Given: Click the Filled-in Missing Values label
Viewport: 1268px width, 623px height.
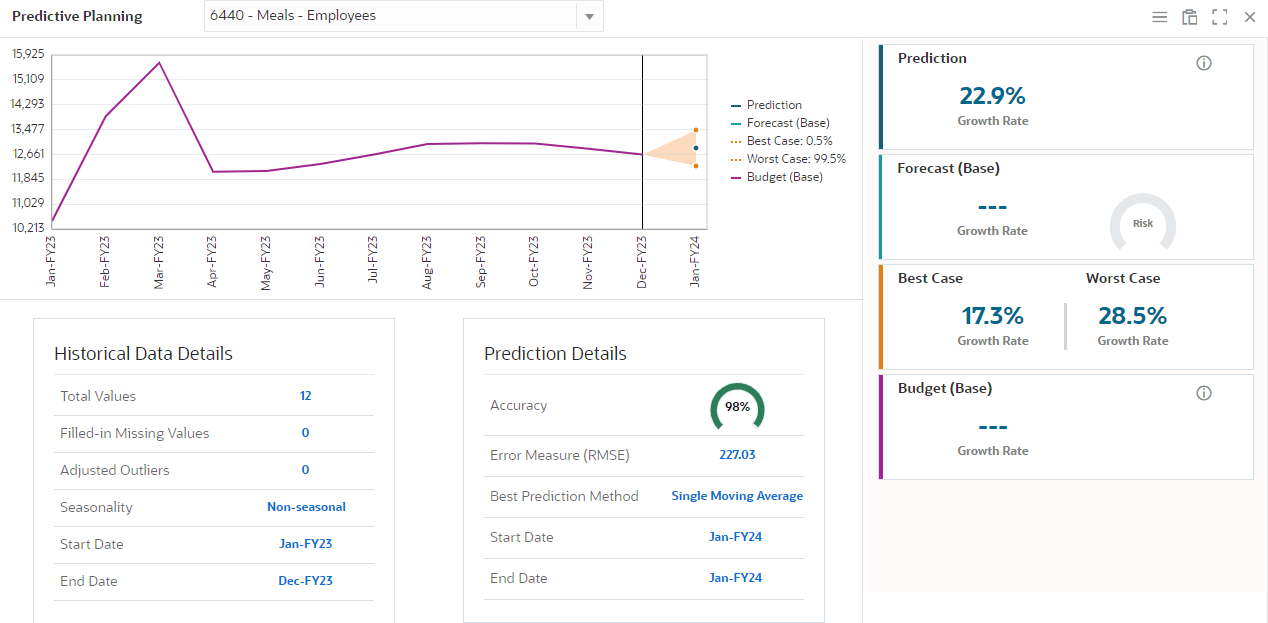Looking at the screenshot, I should [x=135, y=433].
